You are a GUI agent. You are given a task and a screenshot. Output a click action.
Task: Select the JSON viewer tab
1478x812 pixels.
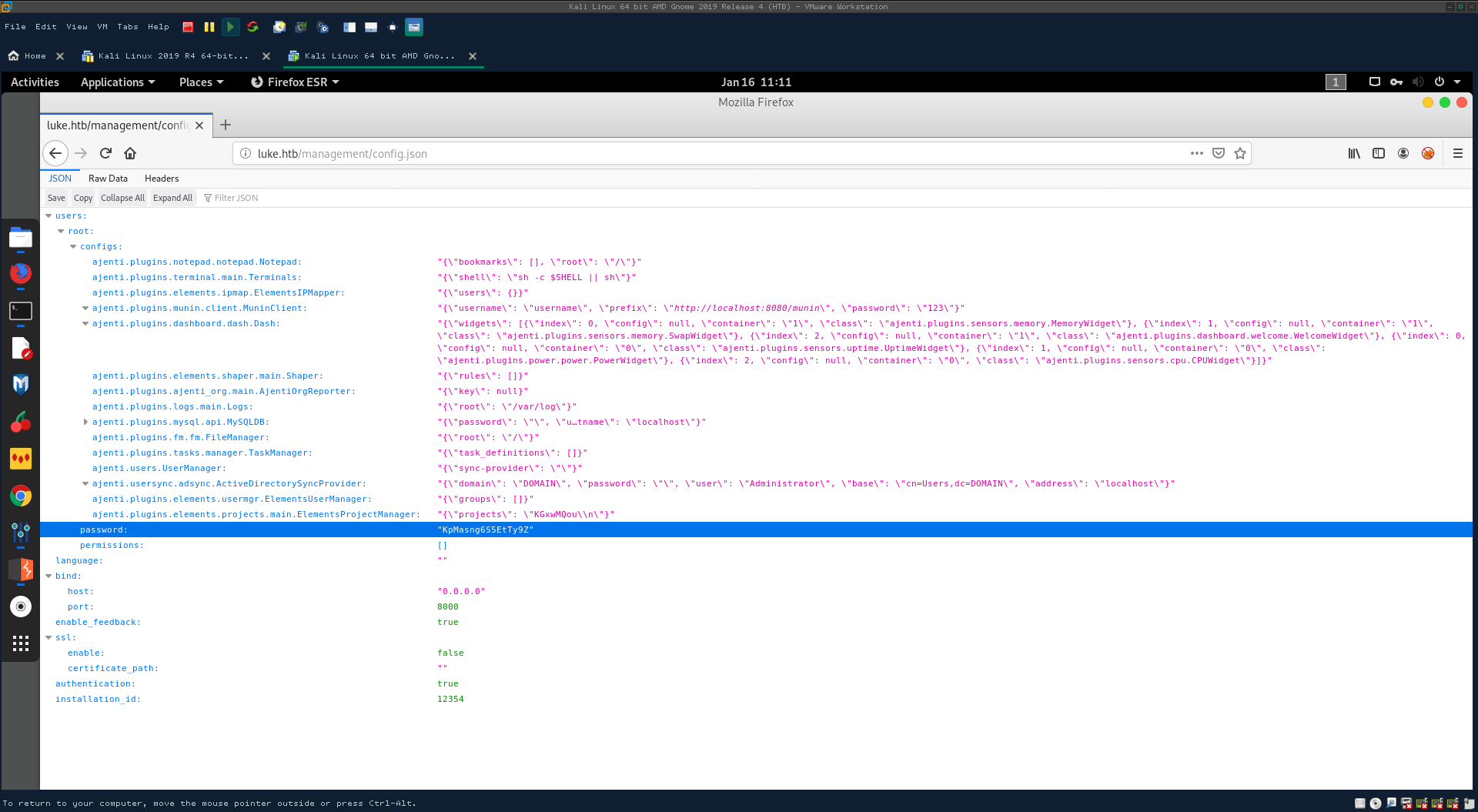click(60, 179)
